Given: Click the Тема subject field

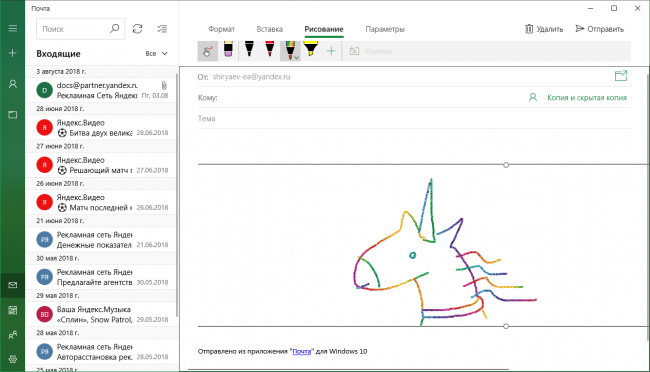Looking at the screenshot, I should pos(414,119).
